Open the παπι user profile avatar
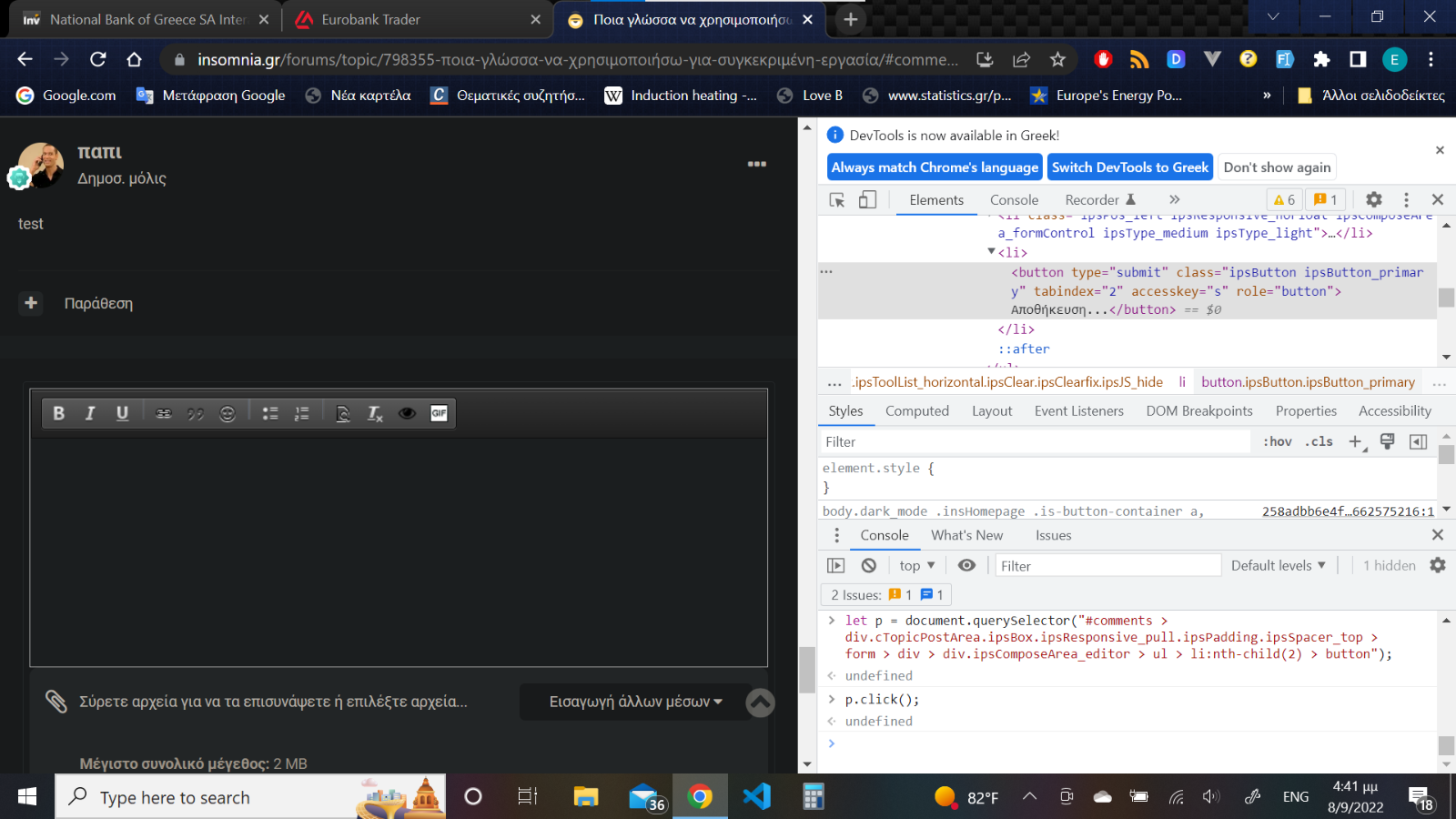Image resolution: width=1456 pixels, height=819 pixels. 41,165
